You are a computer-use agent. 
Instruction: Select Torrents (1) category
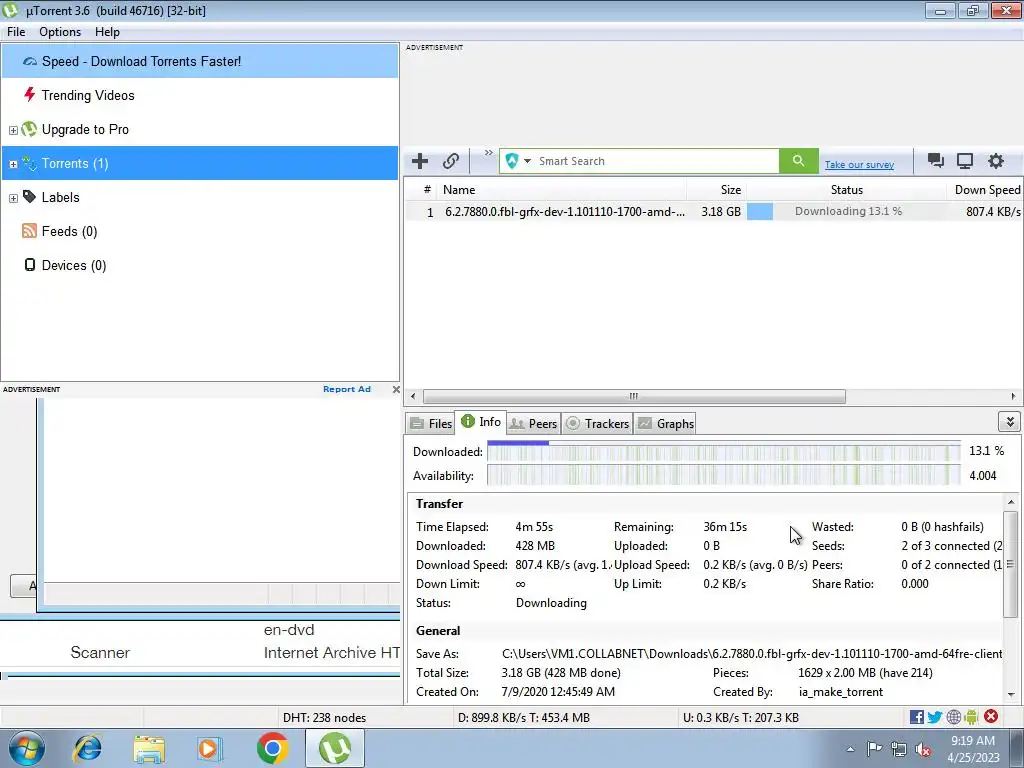(x=200, y=163)
